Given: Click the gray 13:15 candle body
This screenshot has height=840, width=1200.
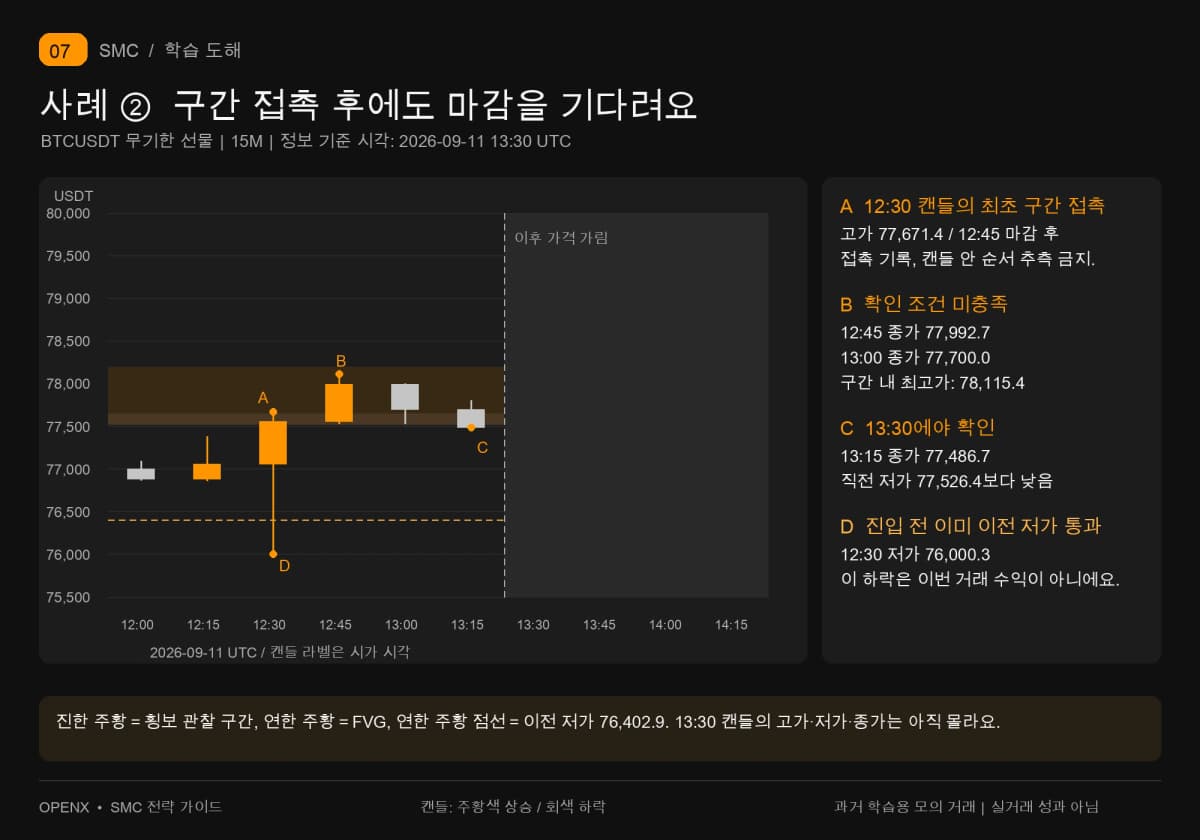Looking at the screenshot, I should pos(471,418).
